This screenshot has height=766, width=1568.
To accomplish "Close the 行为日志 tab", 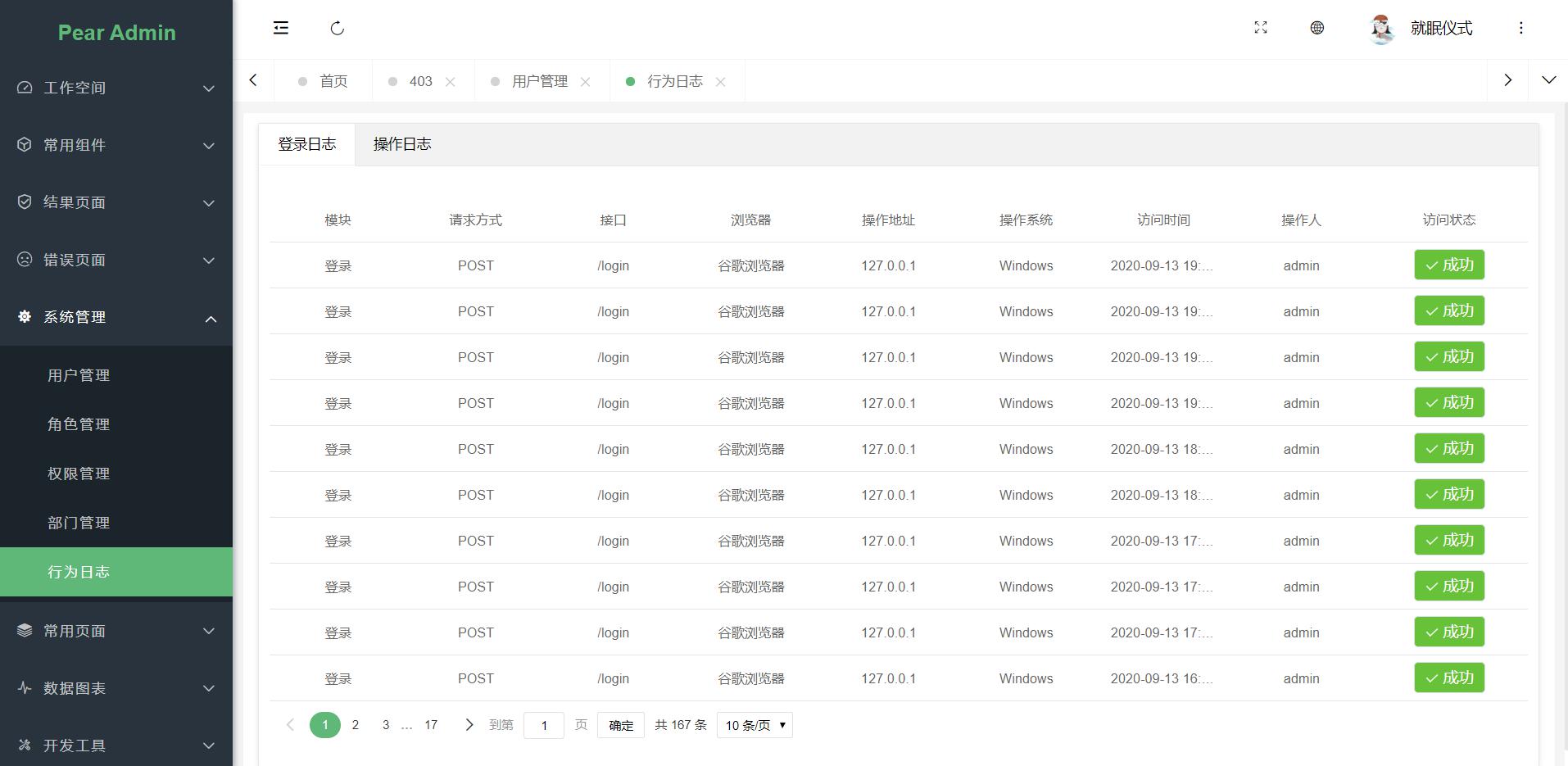I will [x=720, y=82].
